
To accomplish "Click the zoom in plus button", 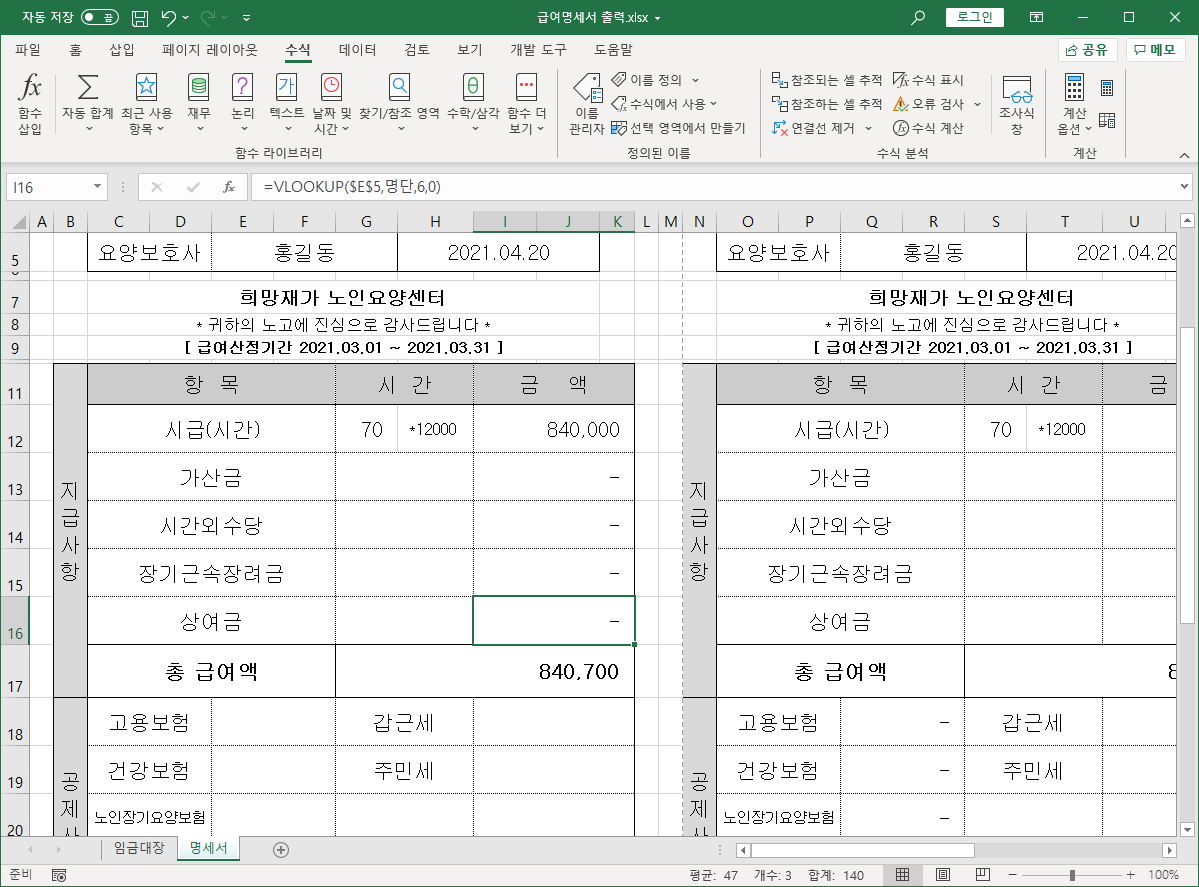I will coord(1130,875).
